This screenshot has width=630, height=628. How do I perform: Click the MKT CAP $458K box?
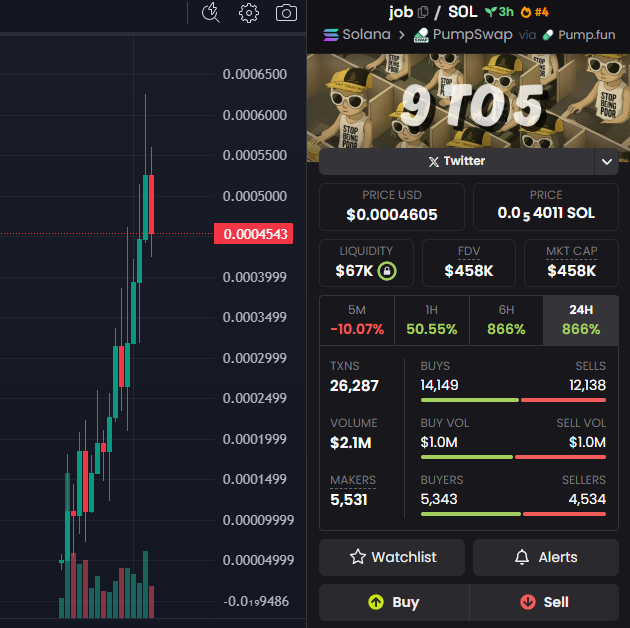(571, 263)
